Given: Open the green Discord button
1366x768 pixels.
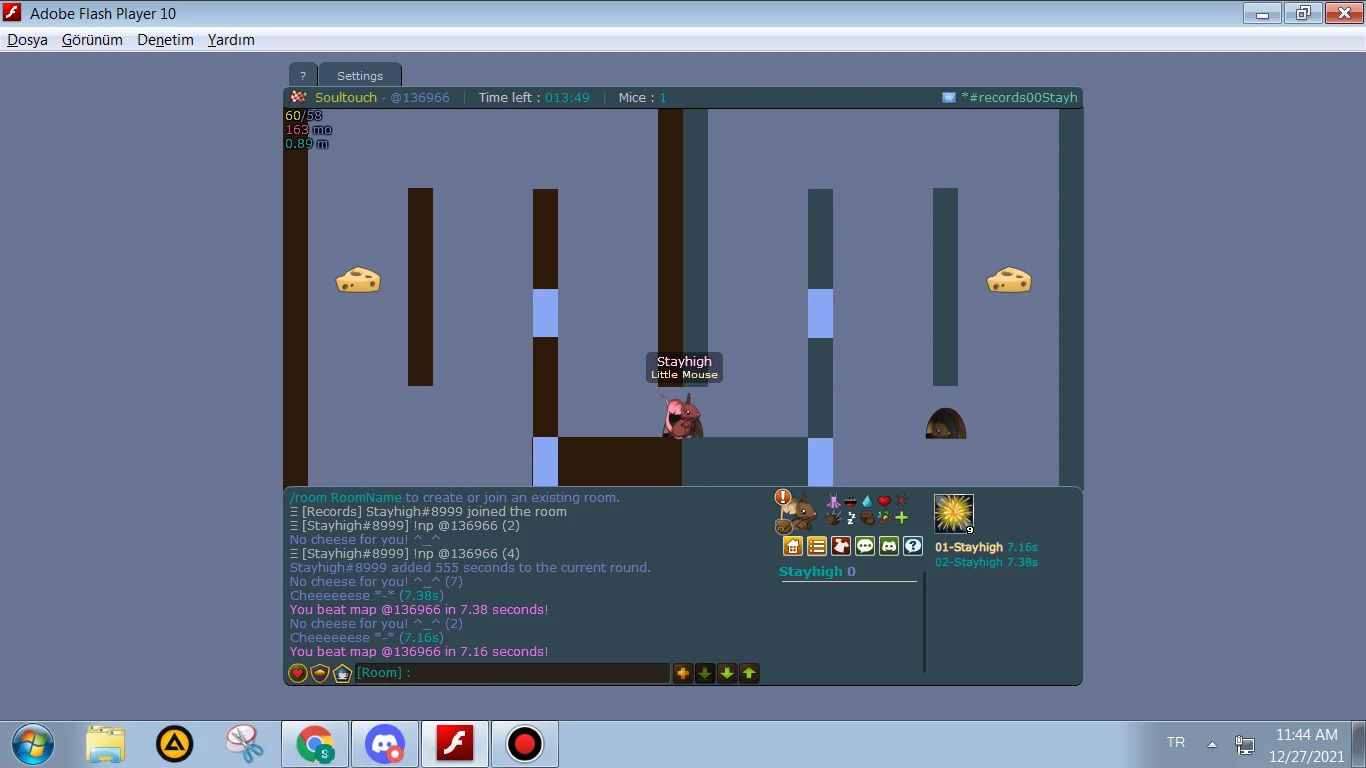Looking at the screenshot, I should (889, 546).
